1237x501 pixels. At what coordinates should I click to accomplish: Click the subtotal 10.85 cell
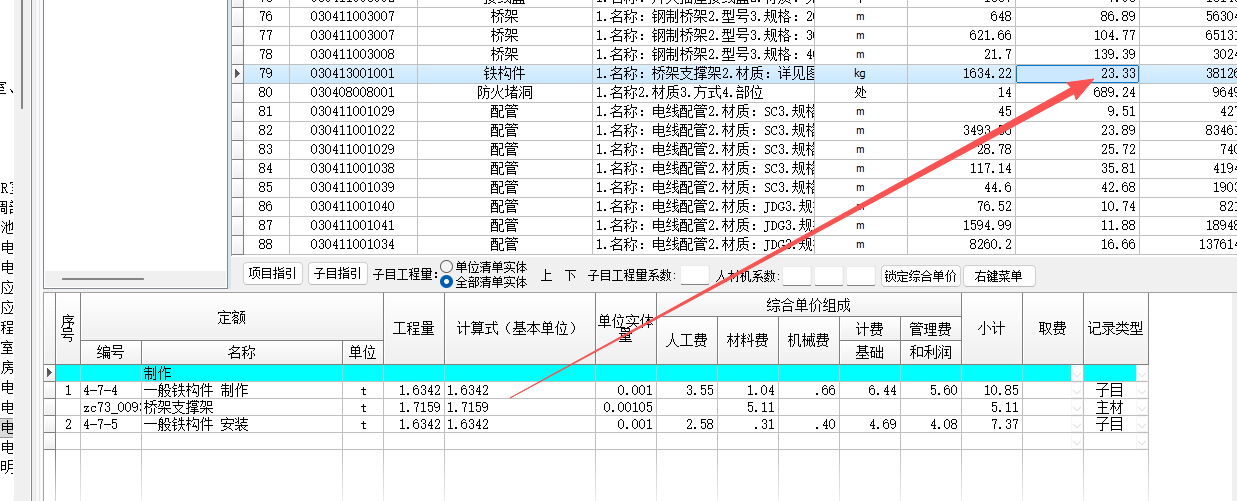992,391
